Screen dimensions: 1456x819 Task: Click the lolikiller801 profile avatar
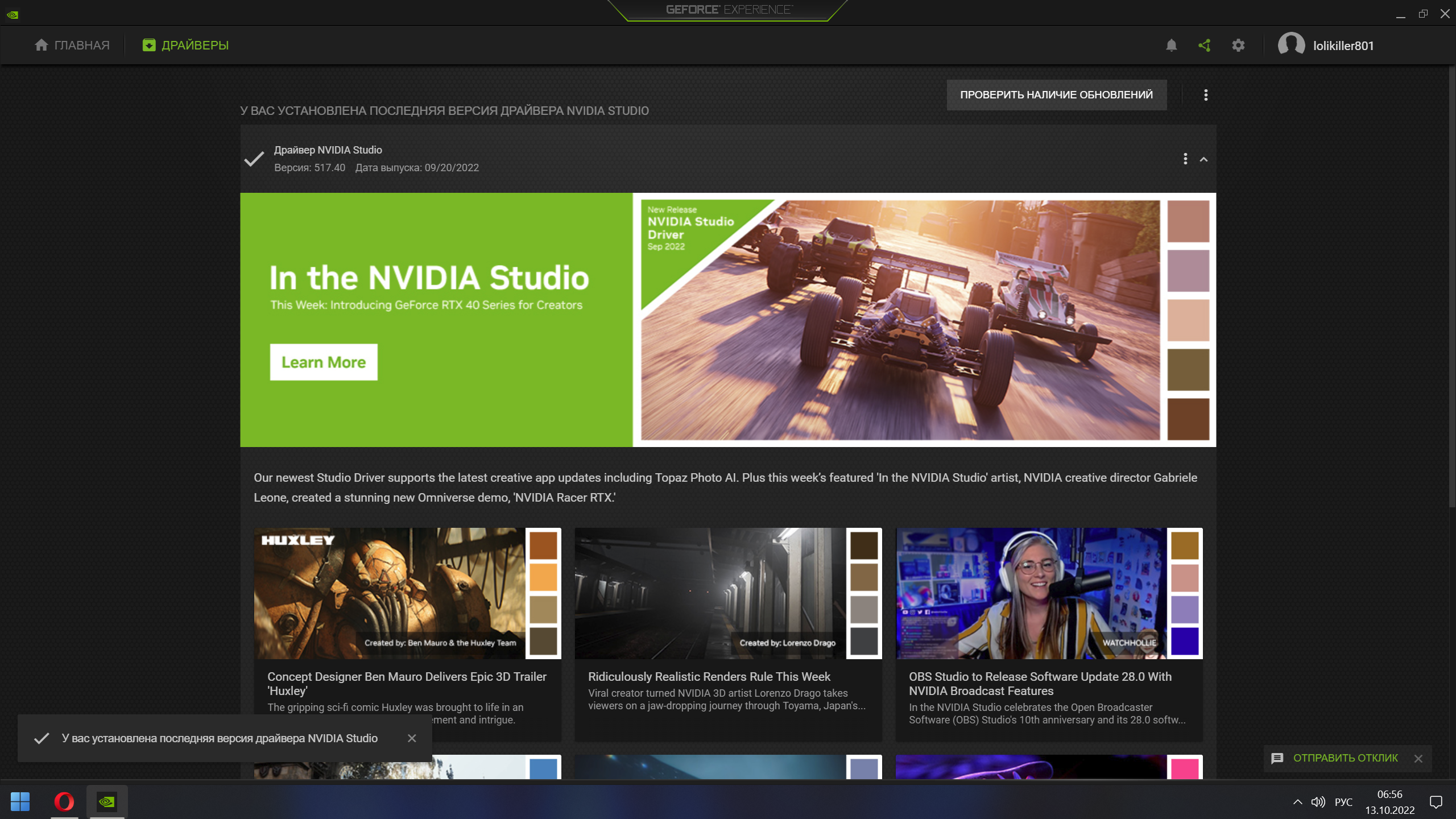coord(1291,45)
